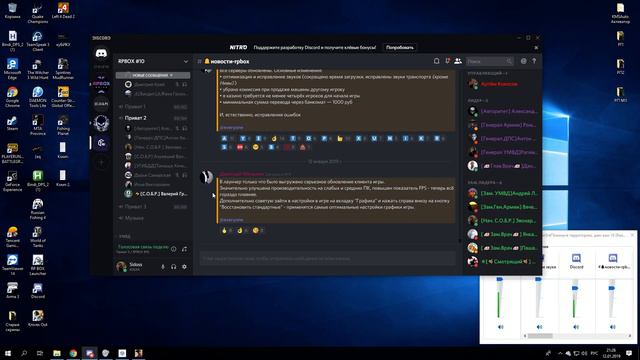Select user [С.О.Б.Р.] Валерий in voice list
640x360 pixels.
(157, 193)
